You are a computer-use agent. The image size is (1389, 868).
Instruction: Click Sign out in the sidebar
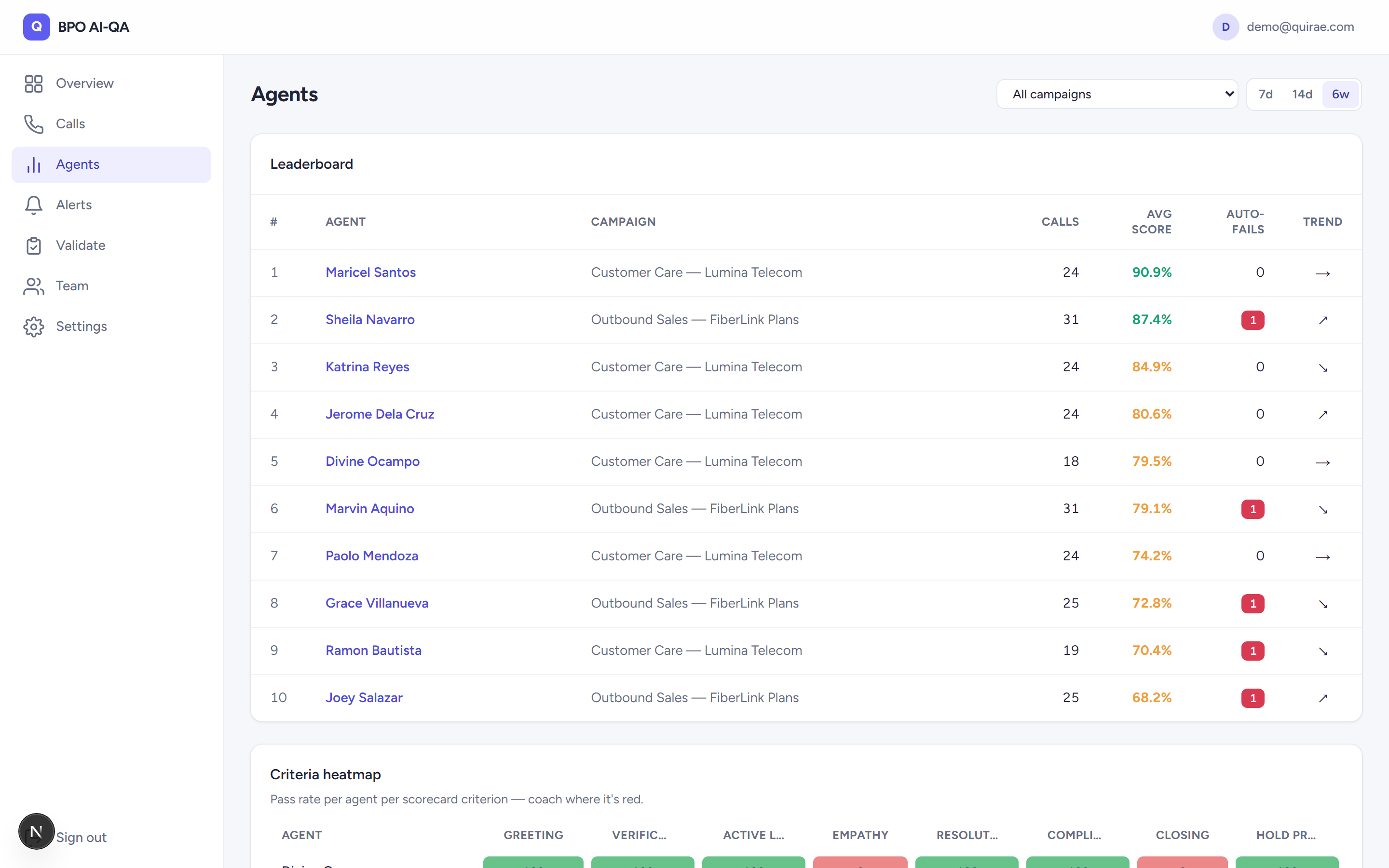click(81, 838)
